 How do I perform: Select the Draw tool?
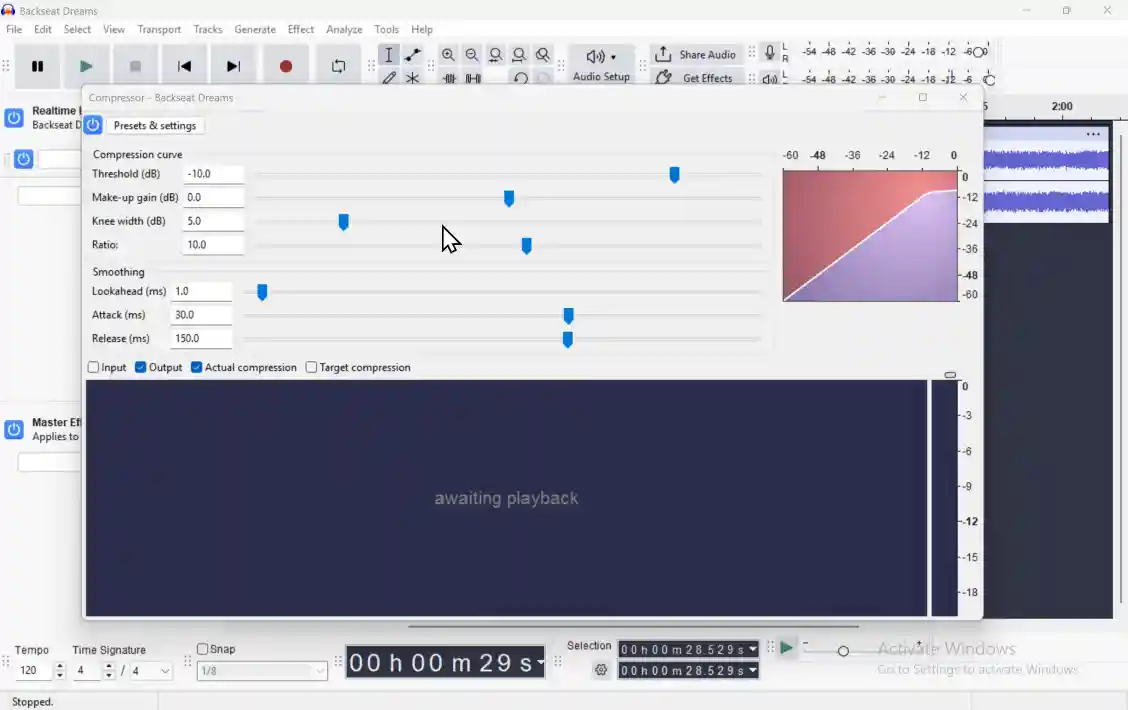click(x=389, y=78)
